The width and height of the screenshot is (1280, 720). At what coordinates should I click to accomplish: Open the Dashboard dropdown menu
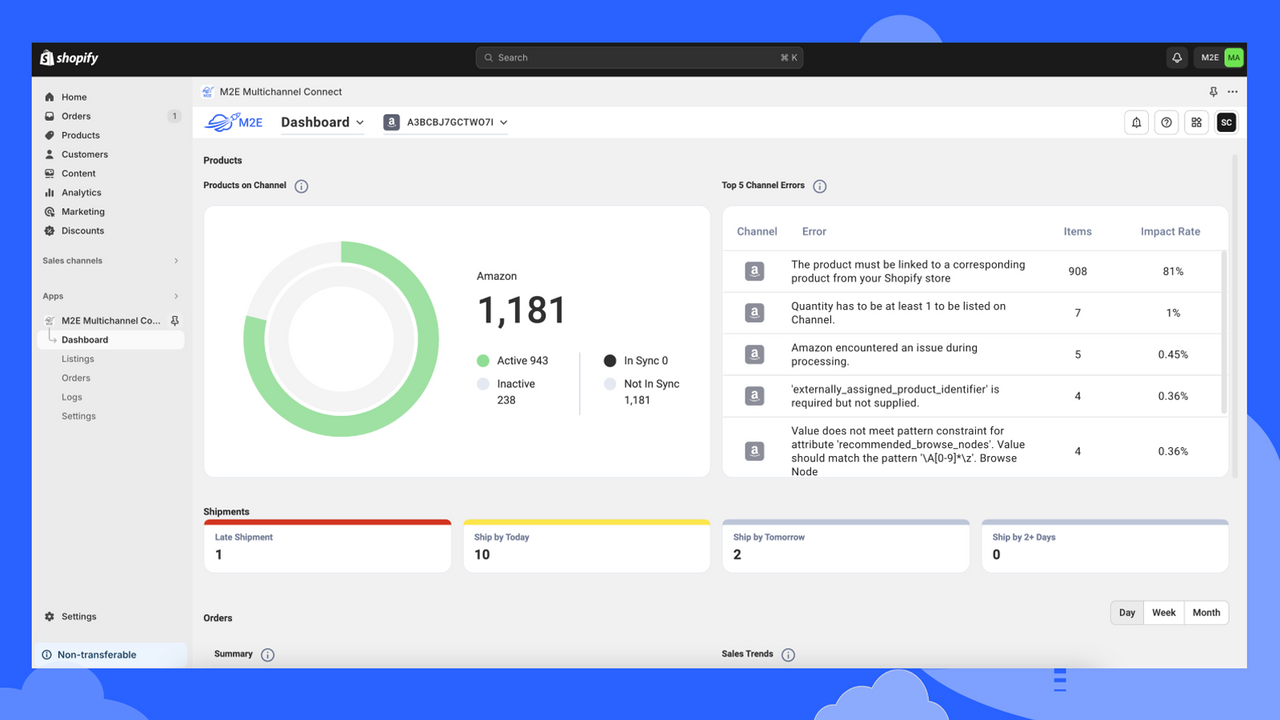click(322, 122)
